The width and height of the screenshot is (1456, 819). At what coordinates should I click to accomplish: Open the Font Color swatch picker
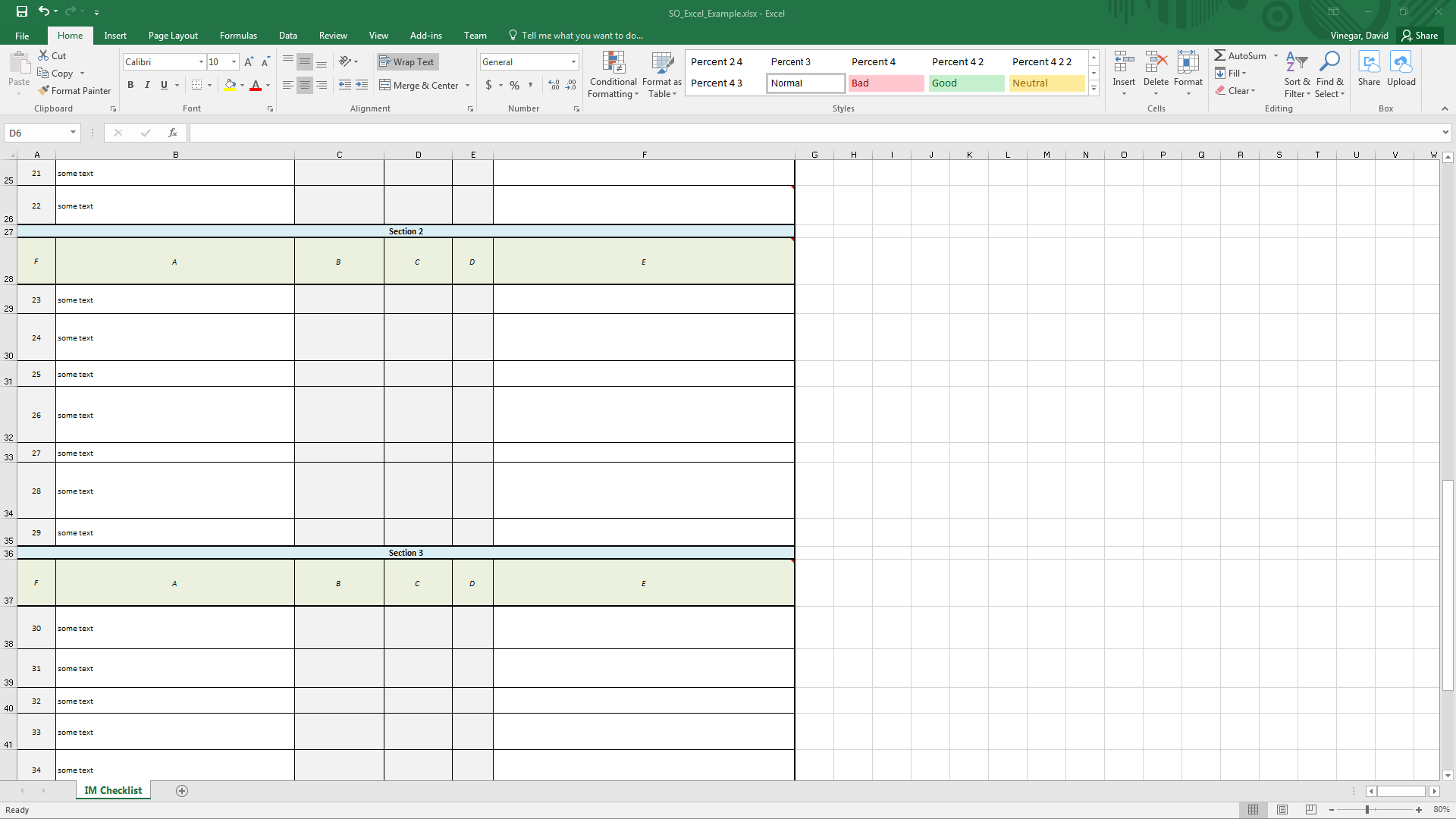(267, 86)
